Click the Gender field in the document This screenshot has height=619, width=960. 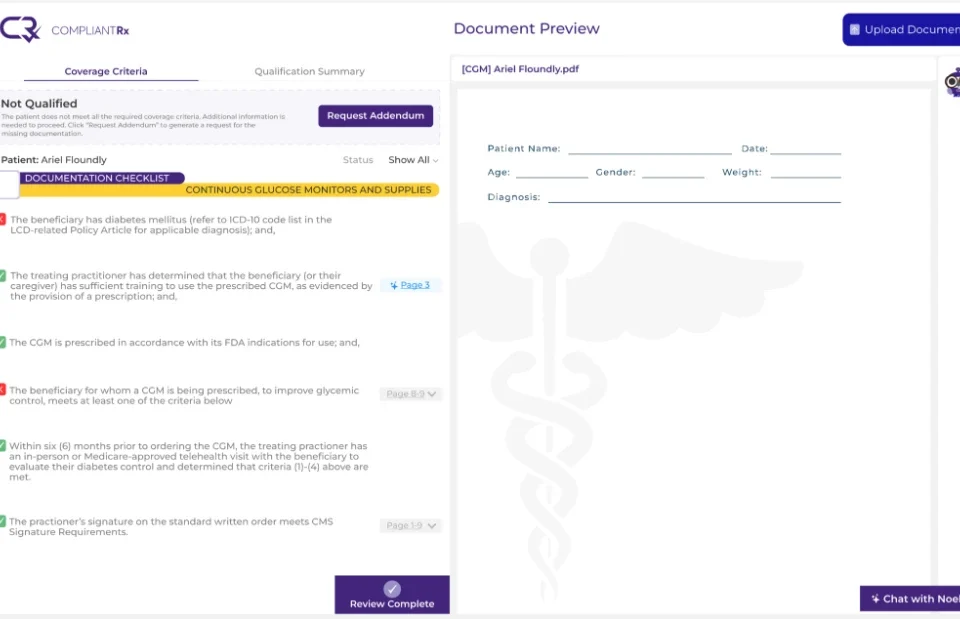[673, 172]
